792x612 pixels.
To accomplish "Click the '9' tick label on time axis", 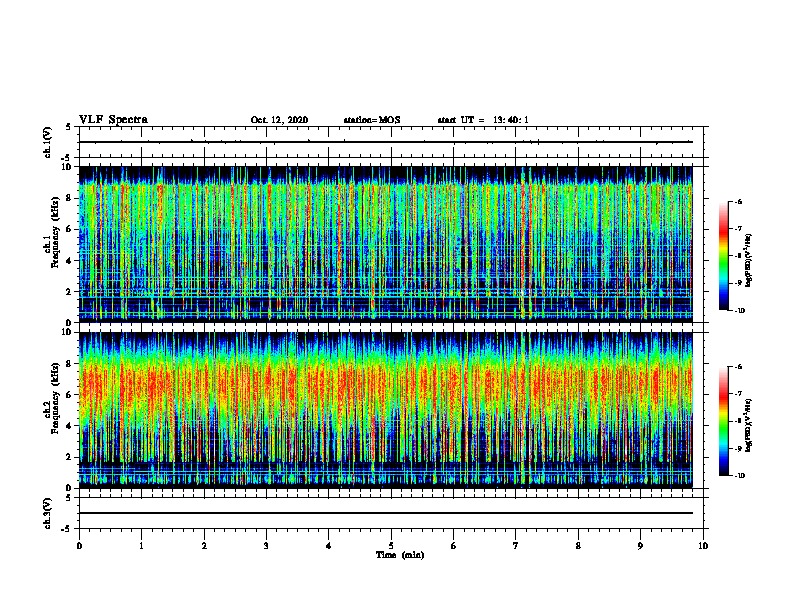I will tap(640, 546).
